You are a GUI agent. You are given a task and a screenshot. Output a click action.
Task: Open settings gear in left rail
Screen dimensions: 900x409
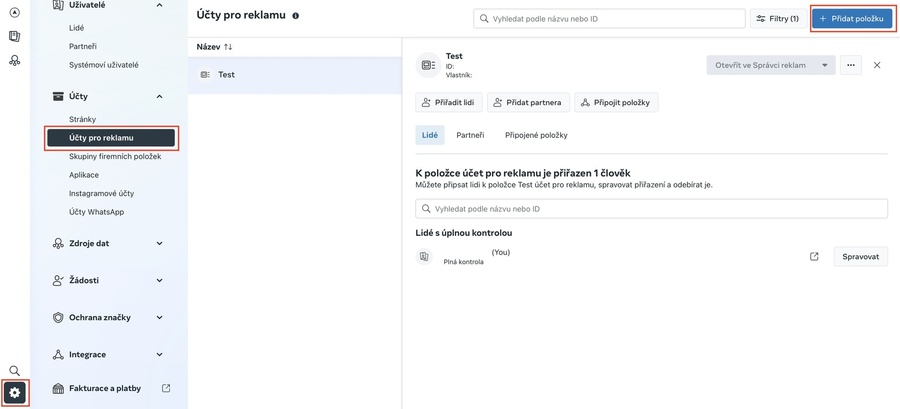pyautogui.click(x=14, y=392)
